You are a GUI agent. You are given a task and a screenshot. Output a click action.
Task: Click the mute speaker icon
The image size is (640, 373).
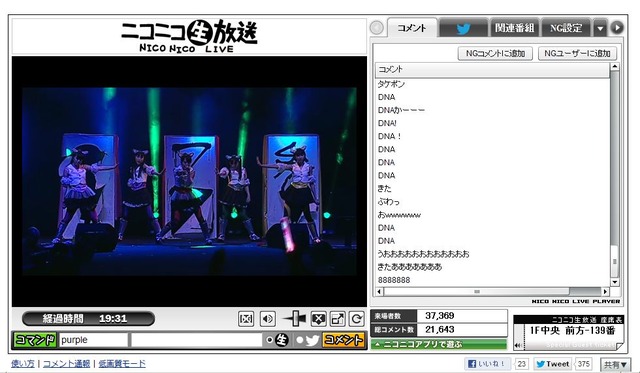pos(268,319)
